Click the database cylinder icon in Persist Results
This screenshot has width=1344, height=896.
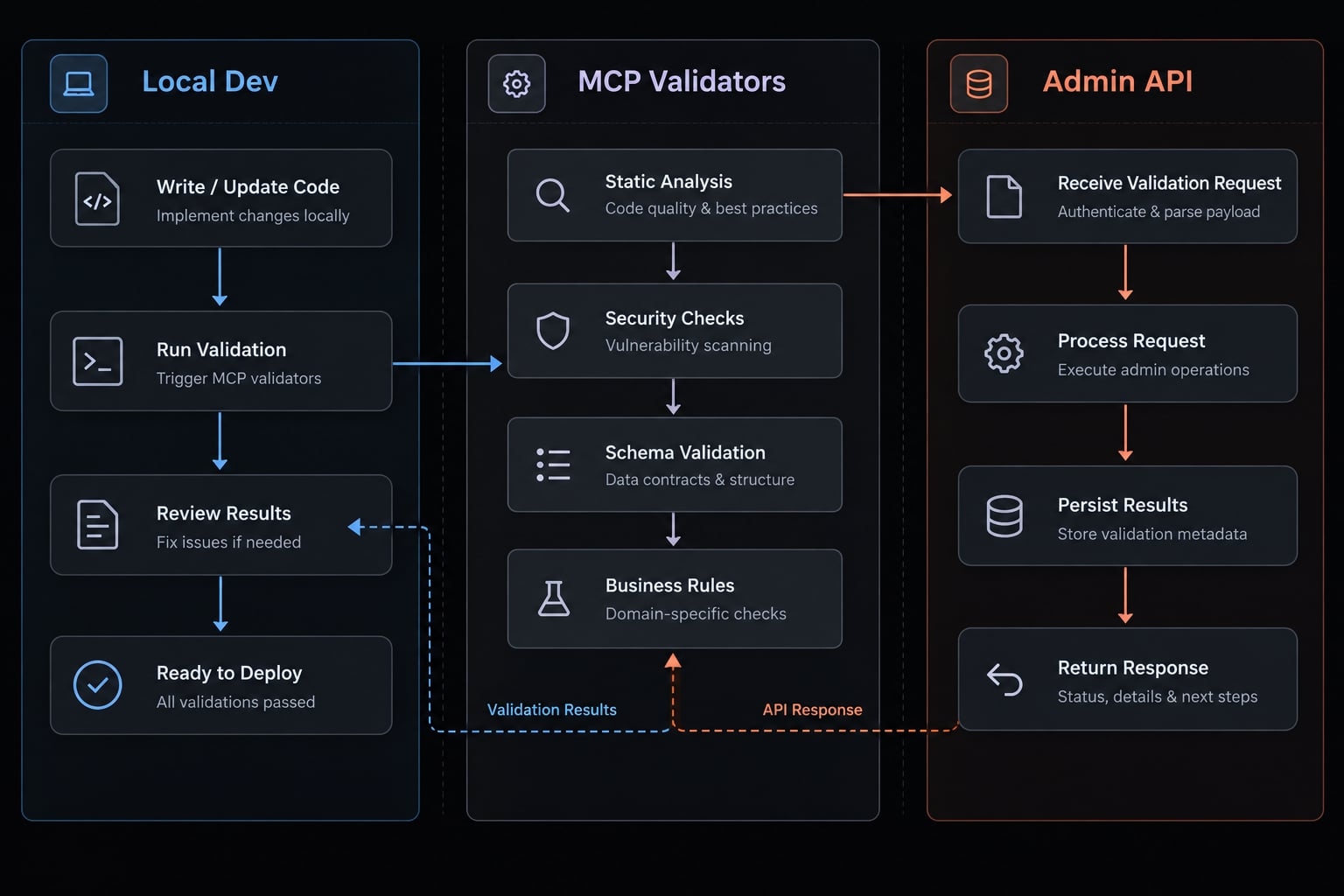(x=1004, y=516)
